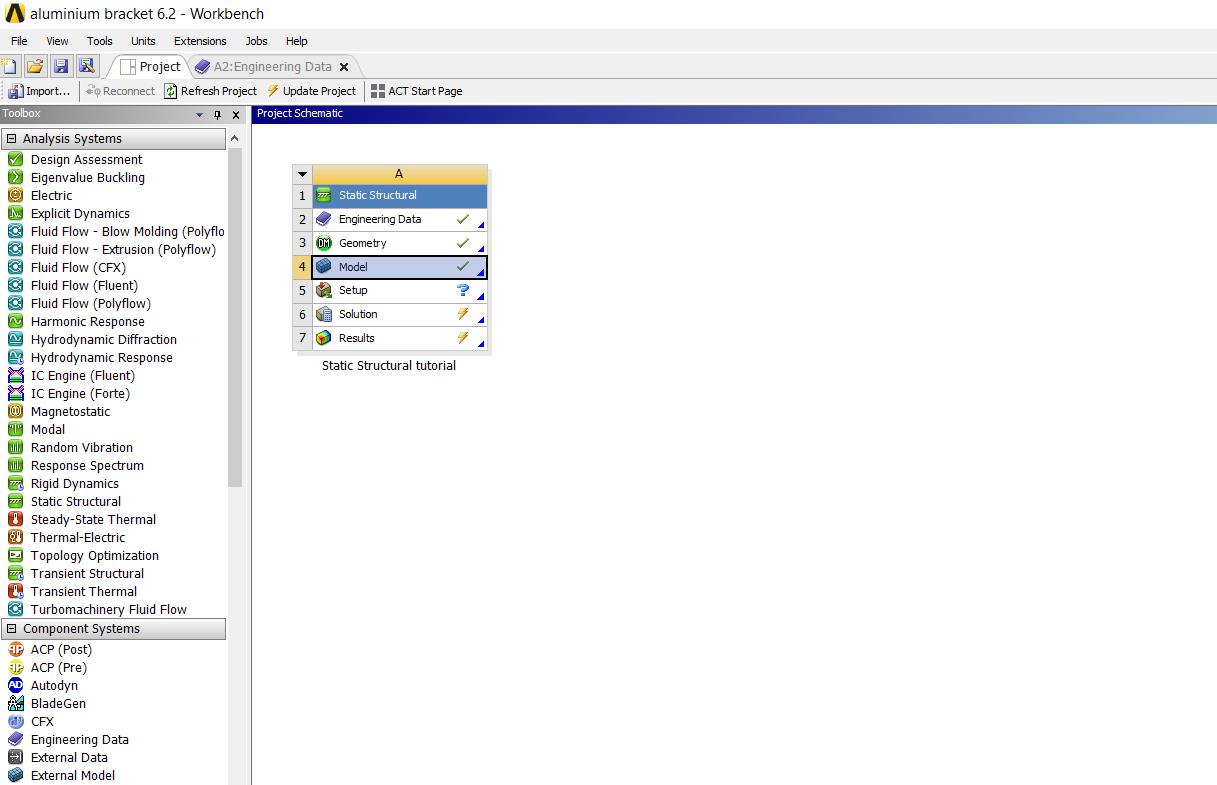This screenshot has height=785, width=1217.
Task: Click the Save project icon
Action: click(x=61, y=66)
